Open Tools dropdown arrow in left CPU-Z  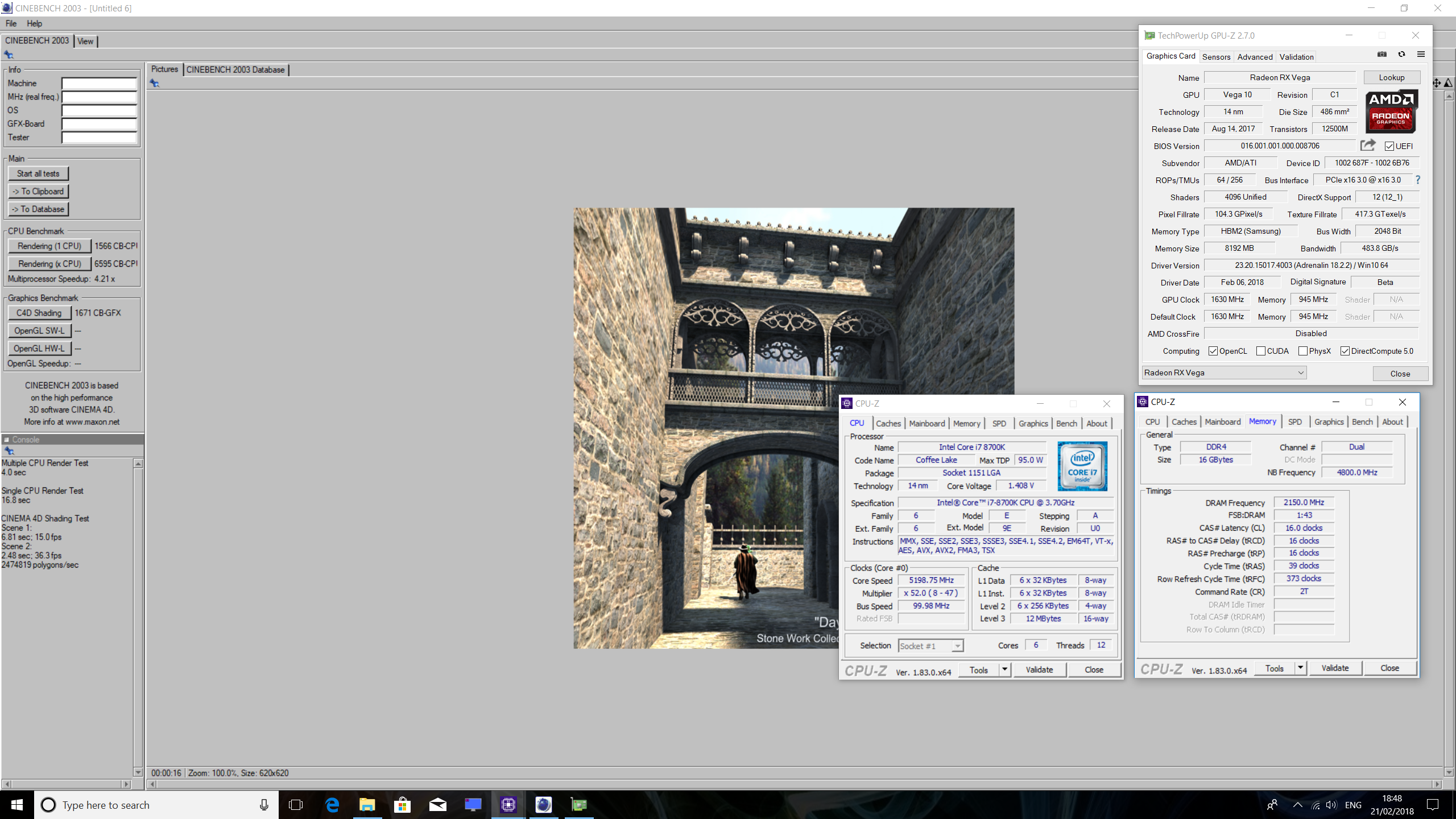pyautogui.click(x=1005, y=669)
